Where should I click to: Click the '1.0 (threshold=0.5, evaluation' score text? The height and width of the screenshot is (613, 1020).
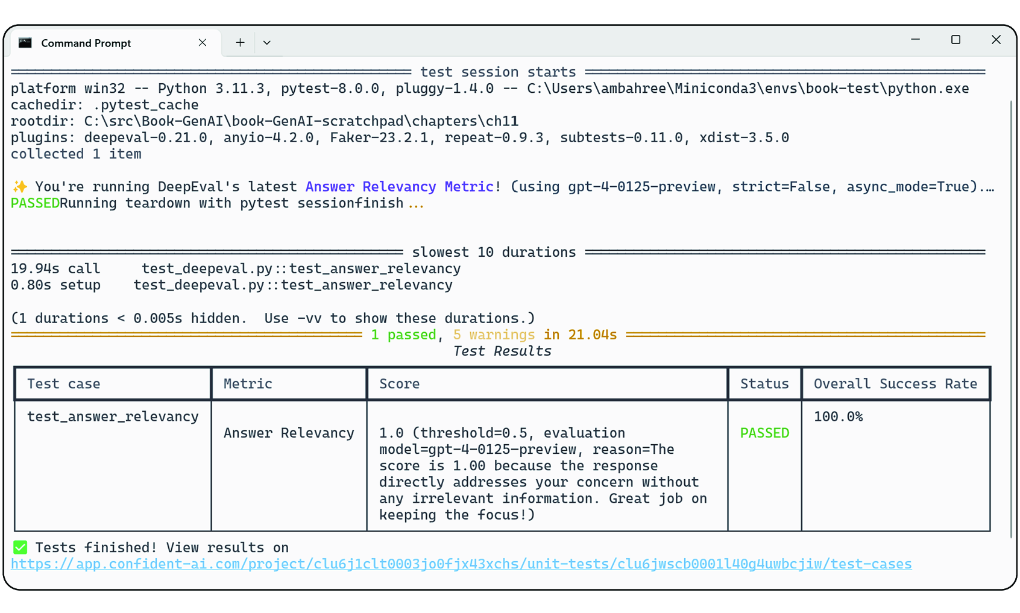click(502, 433)
